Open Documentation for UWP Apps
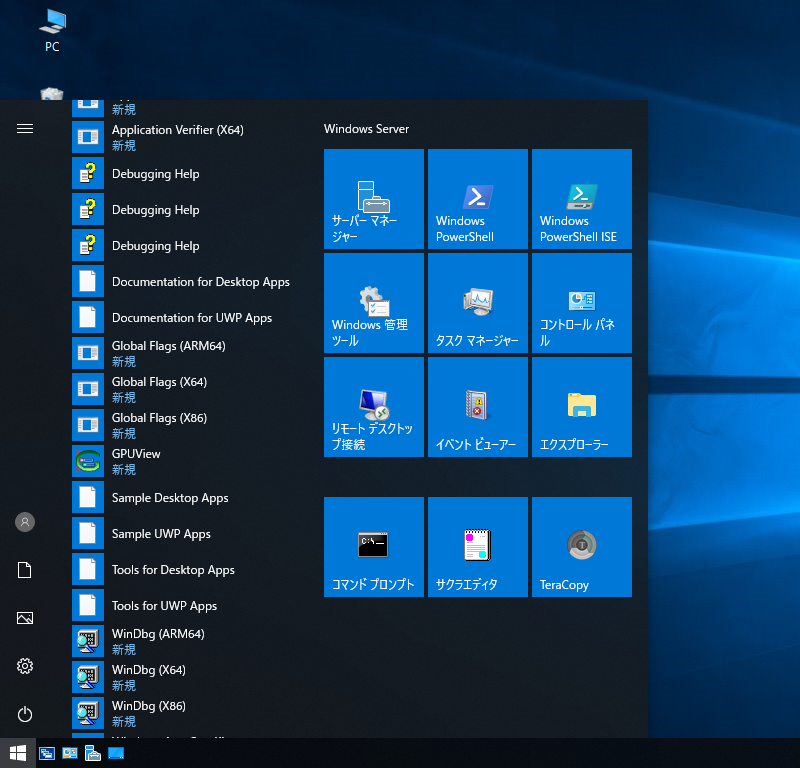Viewport: 800px width, 768px height. [x=189, y=317]
